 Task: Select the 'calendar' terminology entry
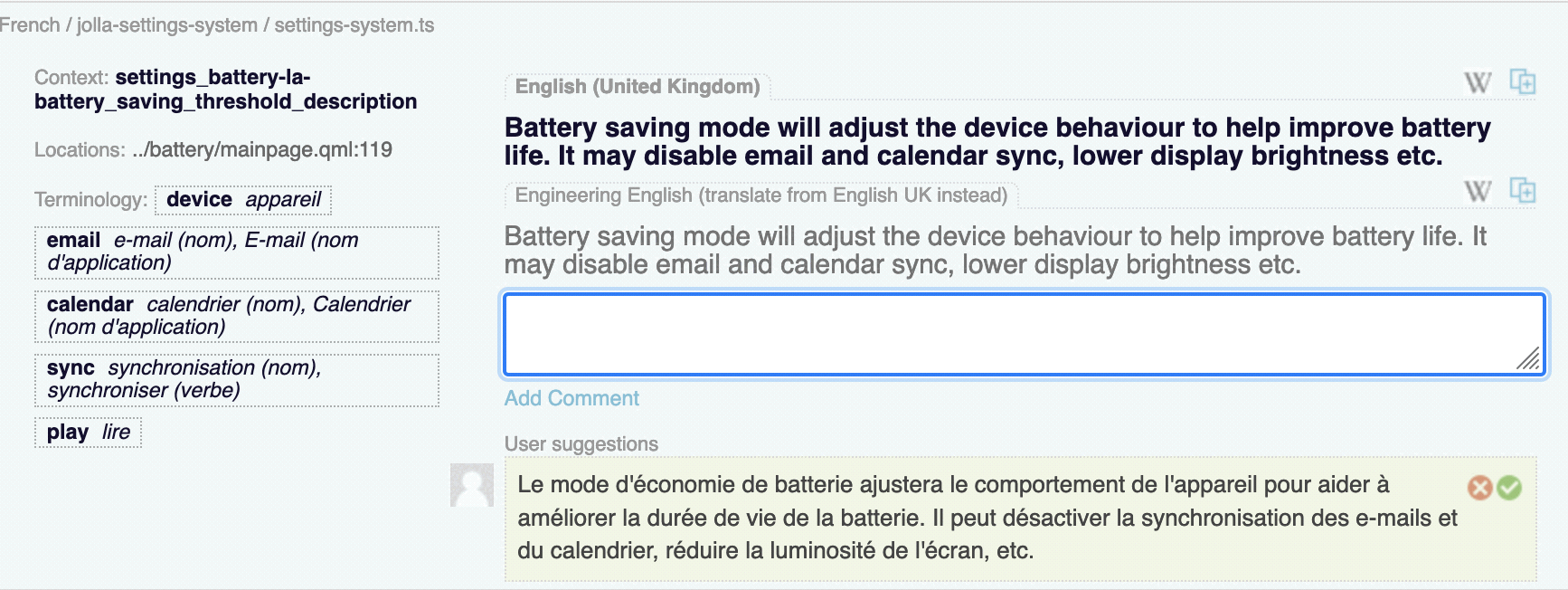click(236, 316)
